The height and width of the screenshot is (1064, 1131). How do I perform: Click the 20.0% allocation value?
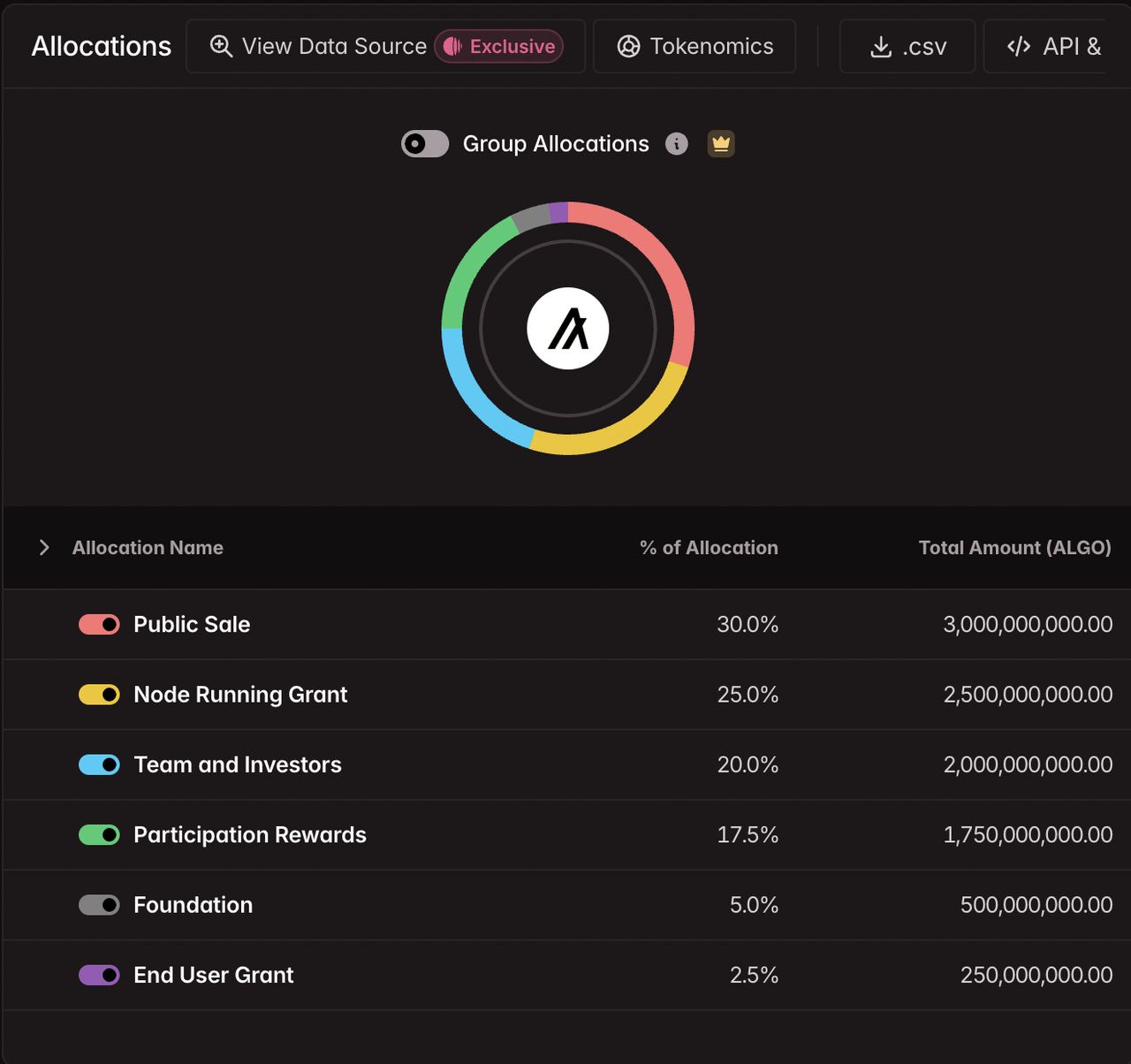[x=748, y=764]
